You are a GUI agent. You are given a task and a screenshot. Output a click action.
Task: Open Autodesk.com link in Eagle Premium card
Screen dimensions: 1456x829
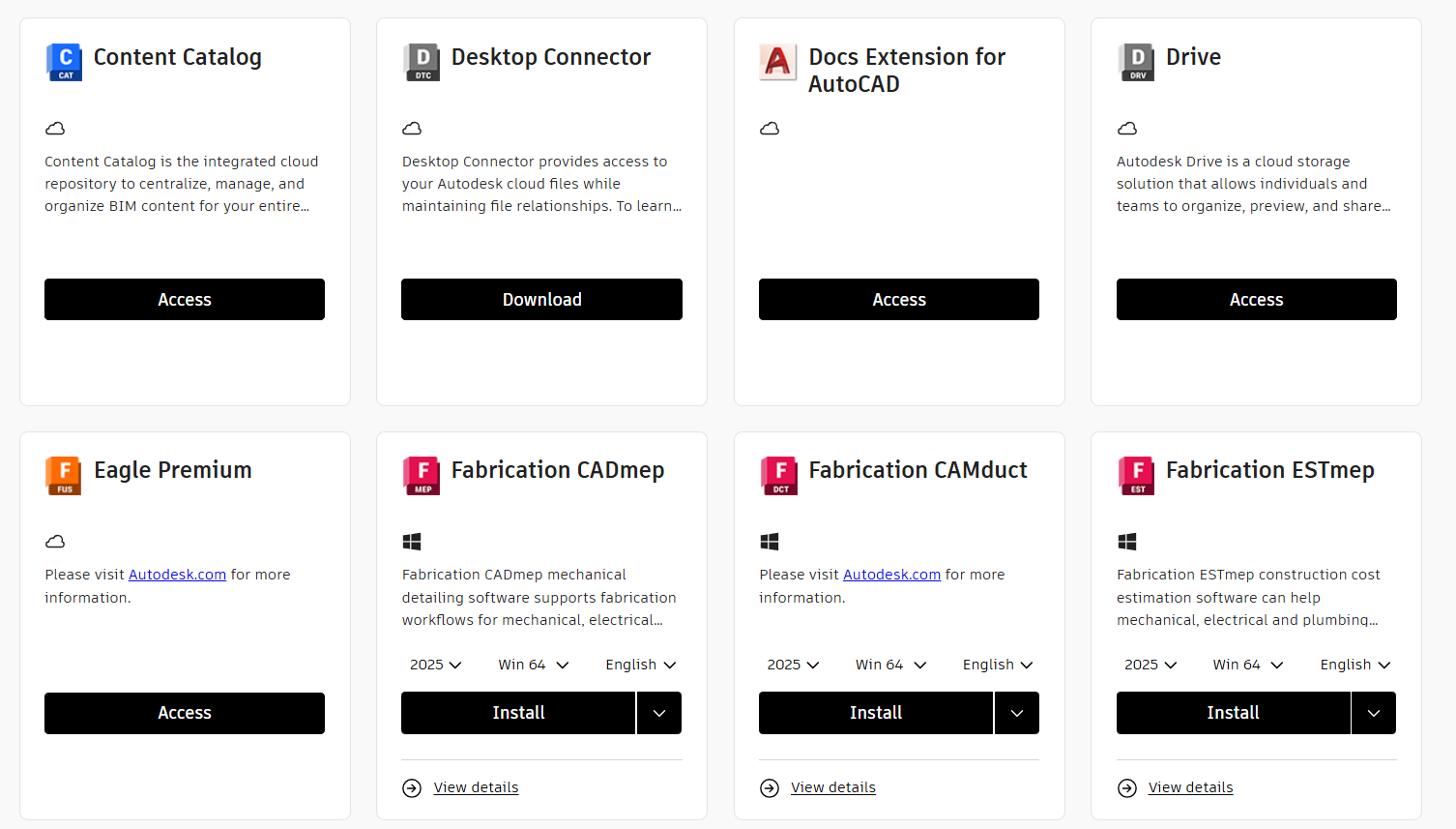pos(177,575)
